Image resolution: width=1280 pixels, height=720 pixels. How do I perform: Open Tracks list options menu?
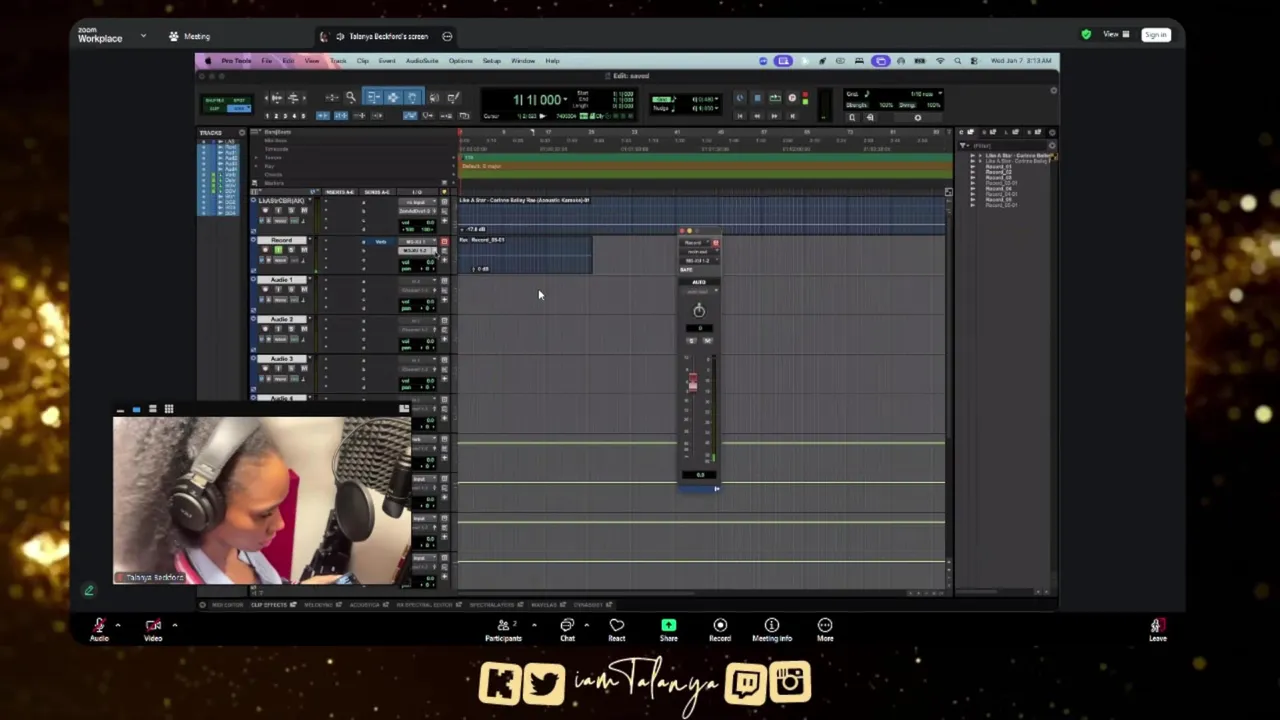click(x=242, y=133)
